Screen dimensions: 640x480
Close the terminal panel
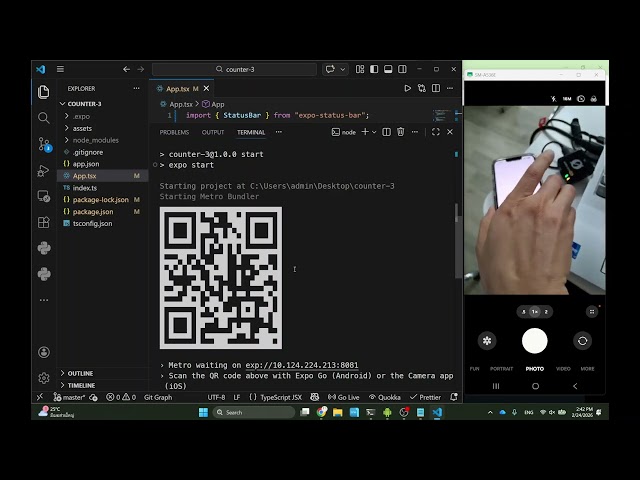click(x=450, y=132)
